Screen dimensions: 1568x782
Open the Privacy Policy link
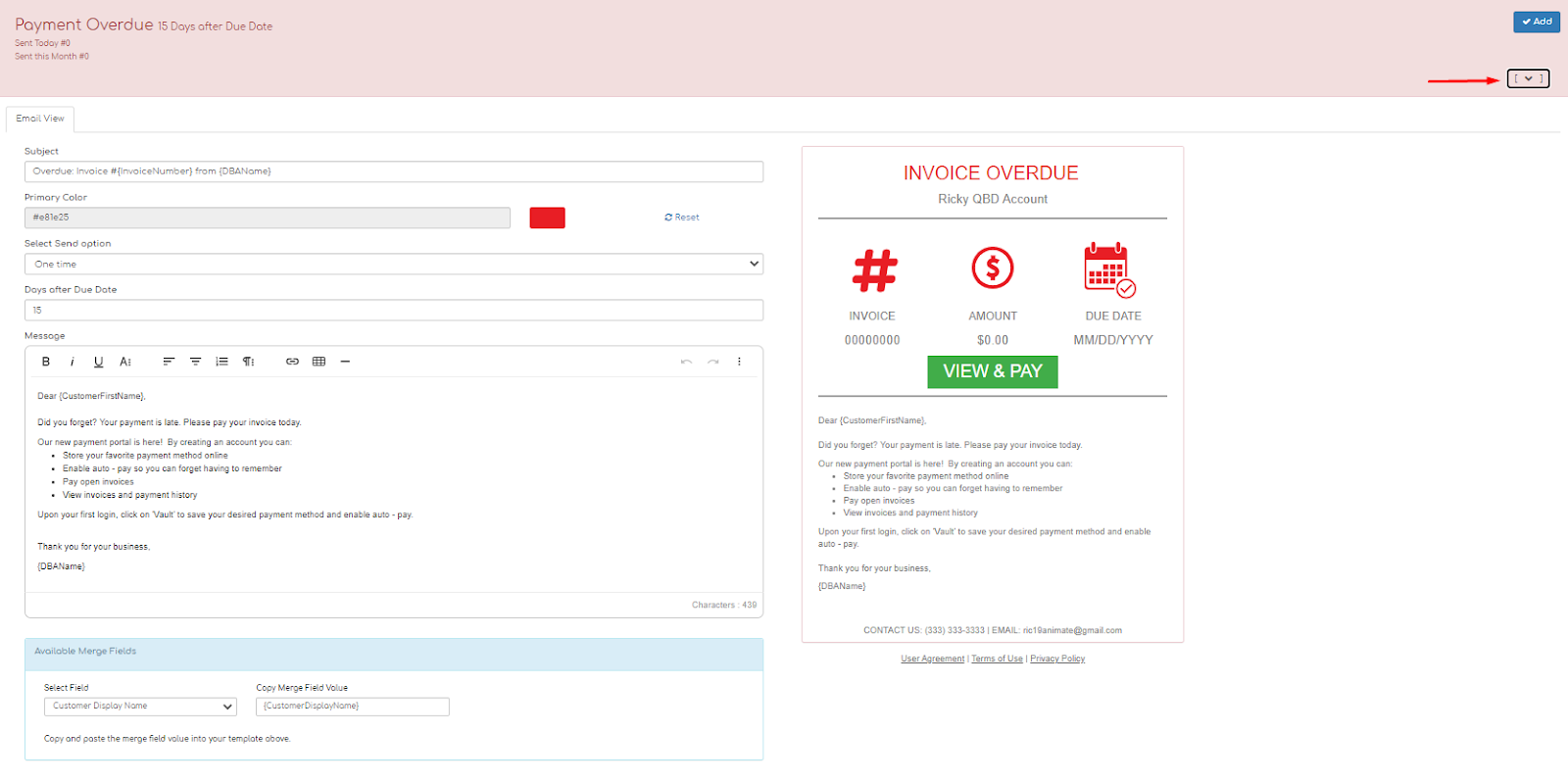[x=1057, y=659]
